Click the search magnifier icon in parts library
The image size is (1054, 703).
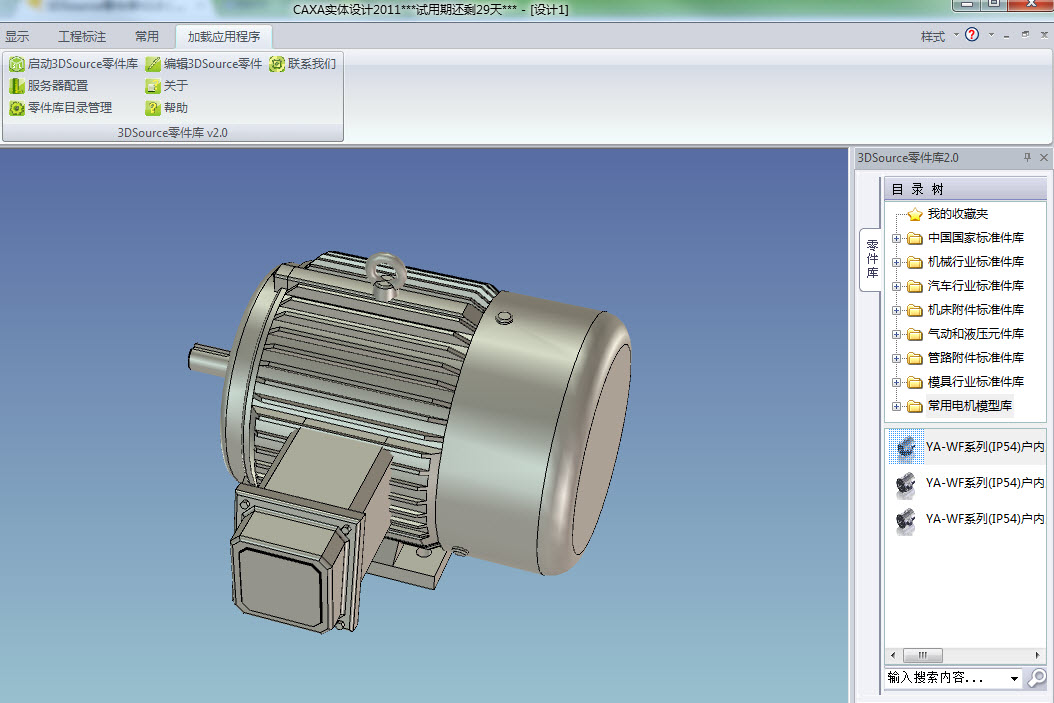(x=1037, y=678)
